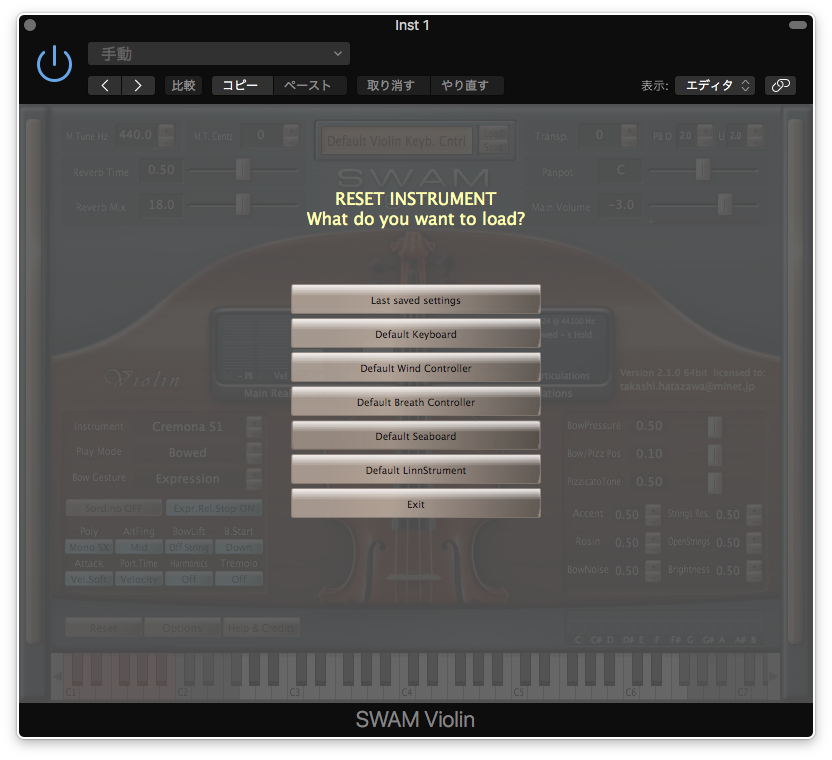
Task: Click the Bow Gesture Expression stepper
Action: pyautogui.click(x=254, y=479)
